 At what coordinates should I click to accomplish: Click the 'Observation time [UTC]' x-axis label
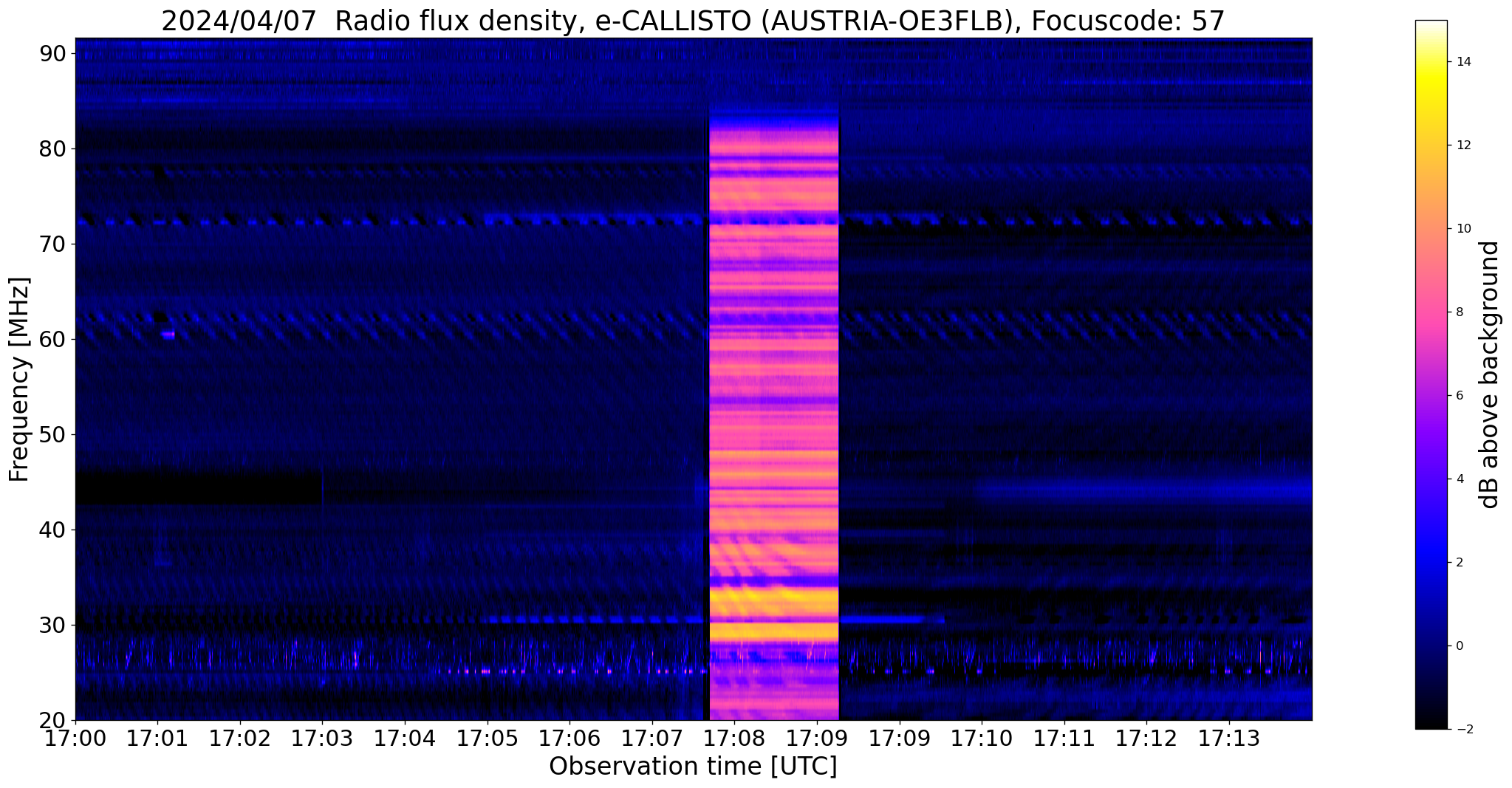click(693, 767)
